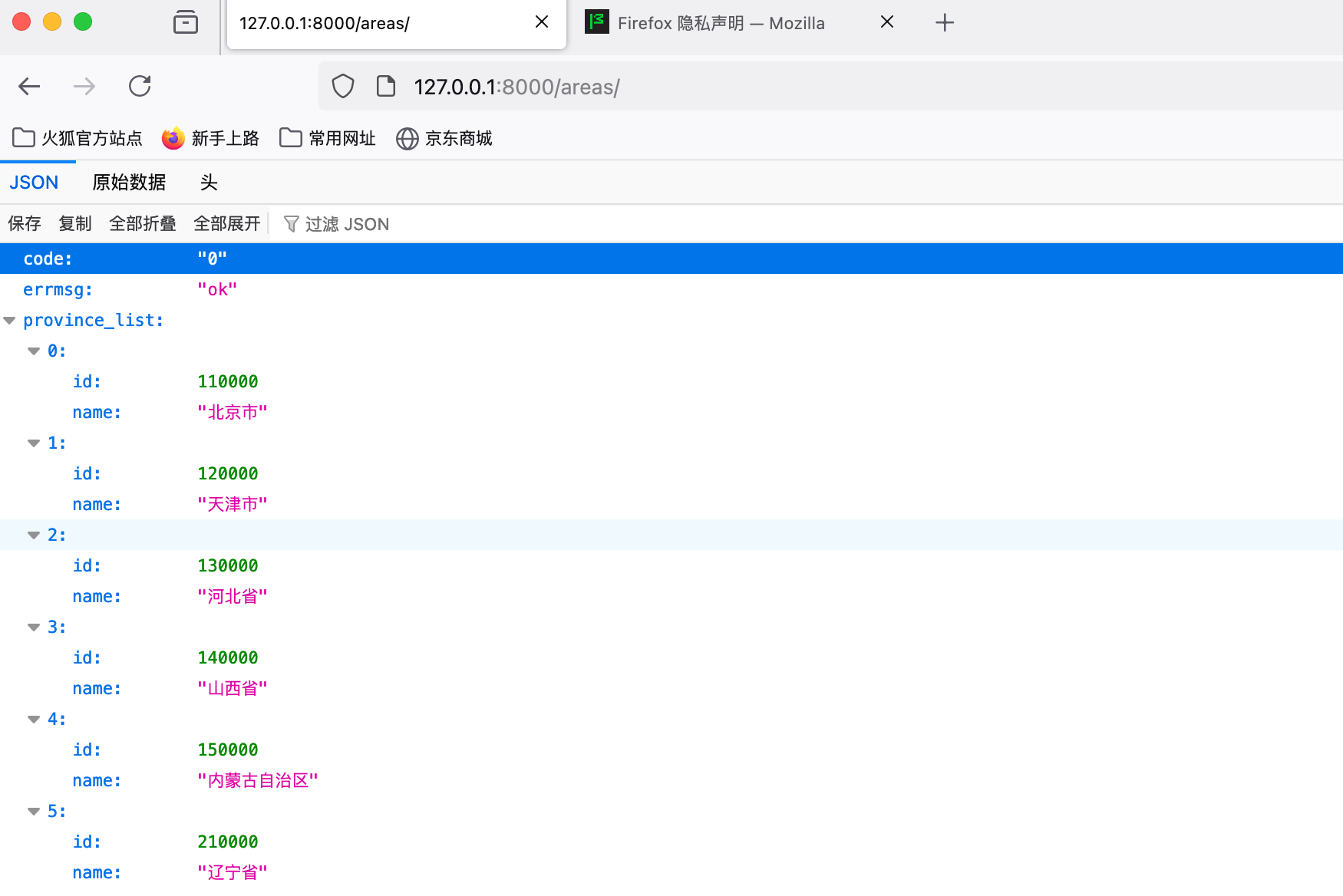Screen dimensions: 1343x896
Task: Open the tracking protection shield icon
Action: [x=343, y=86]
